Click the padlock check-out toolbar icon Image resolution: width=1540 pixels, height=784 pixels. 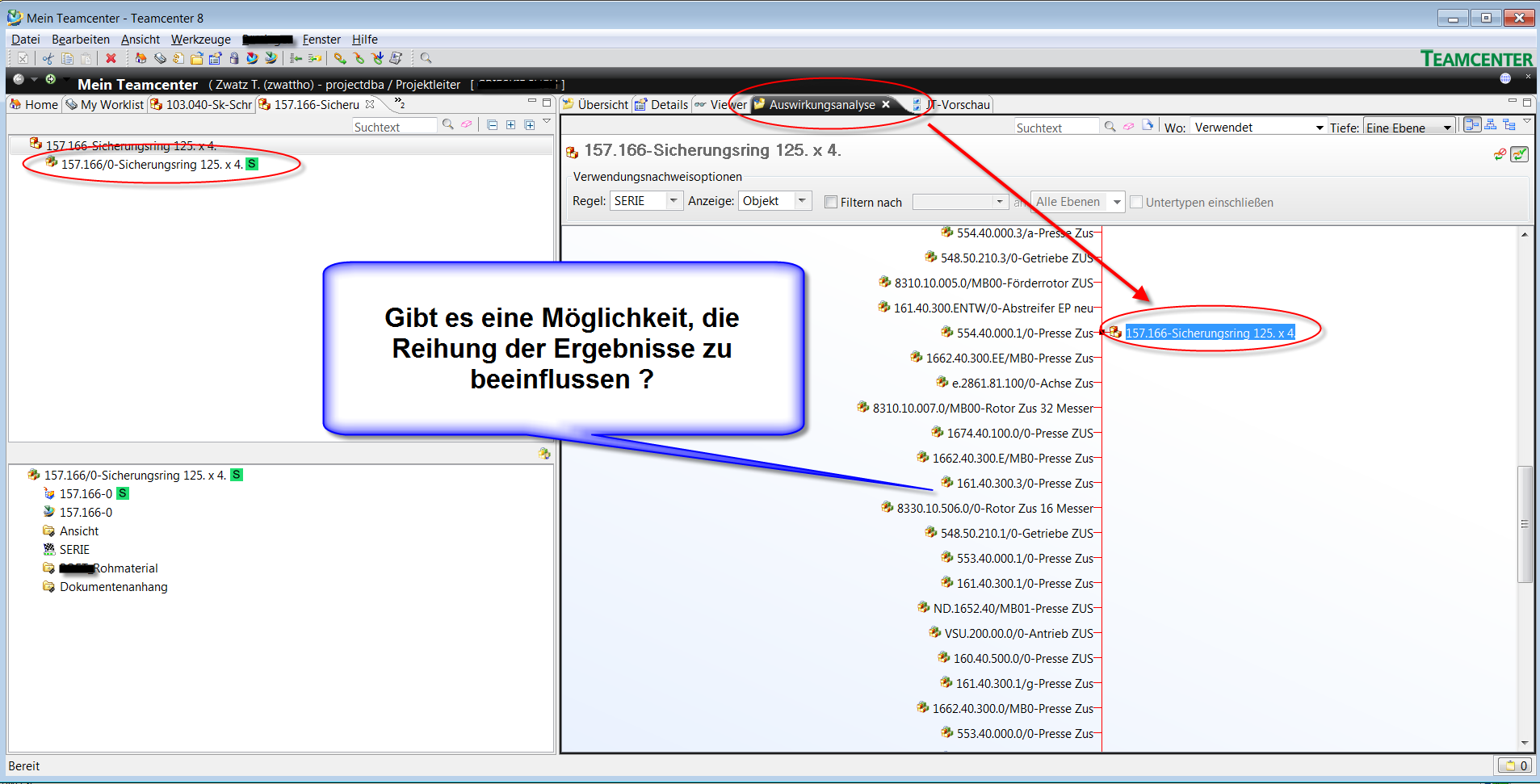[234, 58]
